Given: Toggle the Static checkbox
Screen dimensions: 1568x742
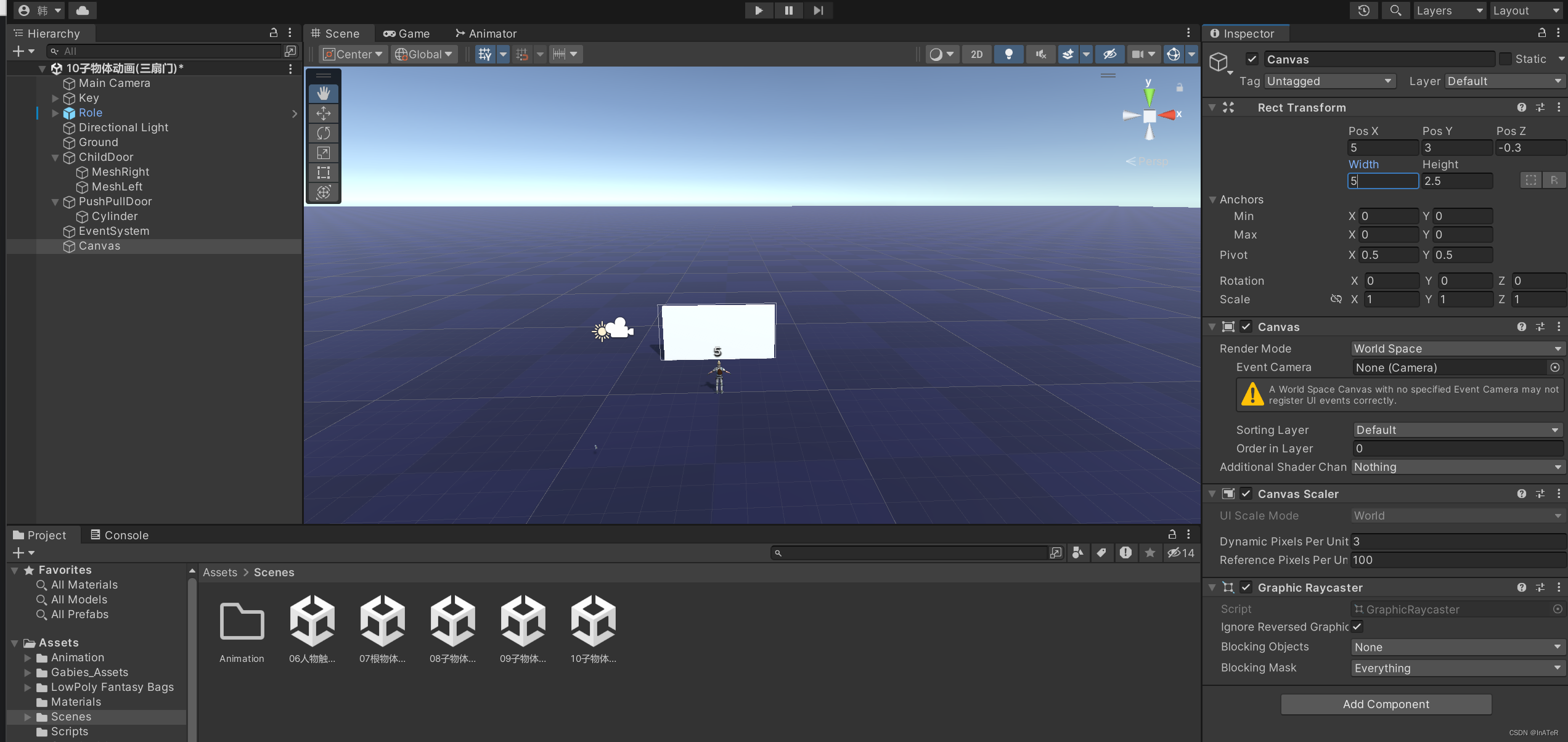Looking at the screenshot, I should 1506,59.
